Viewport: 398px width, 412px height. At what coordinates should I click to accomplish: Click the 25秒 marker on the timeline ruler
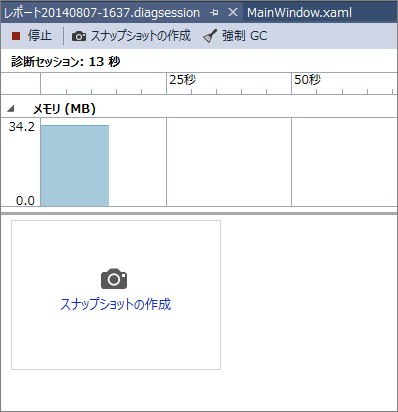183,80
